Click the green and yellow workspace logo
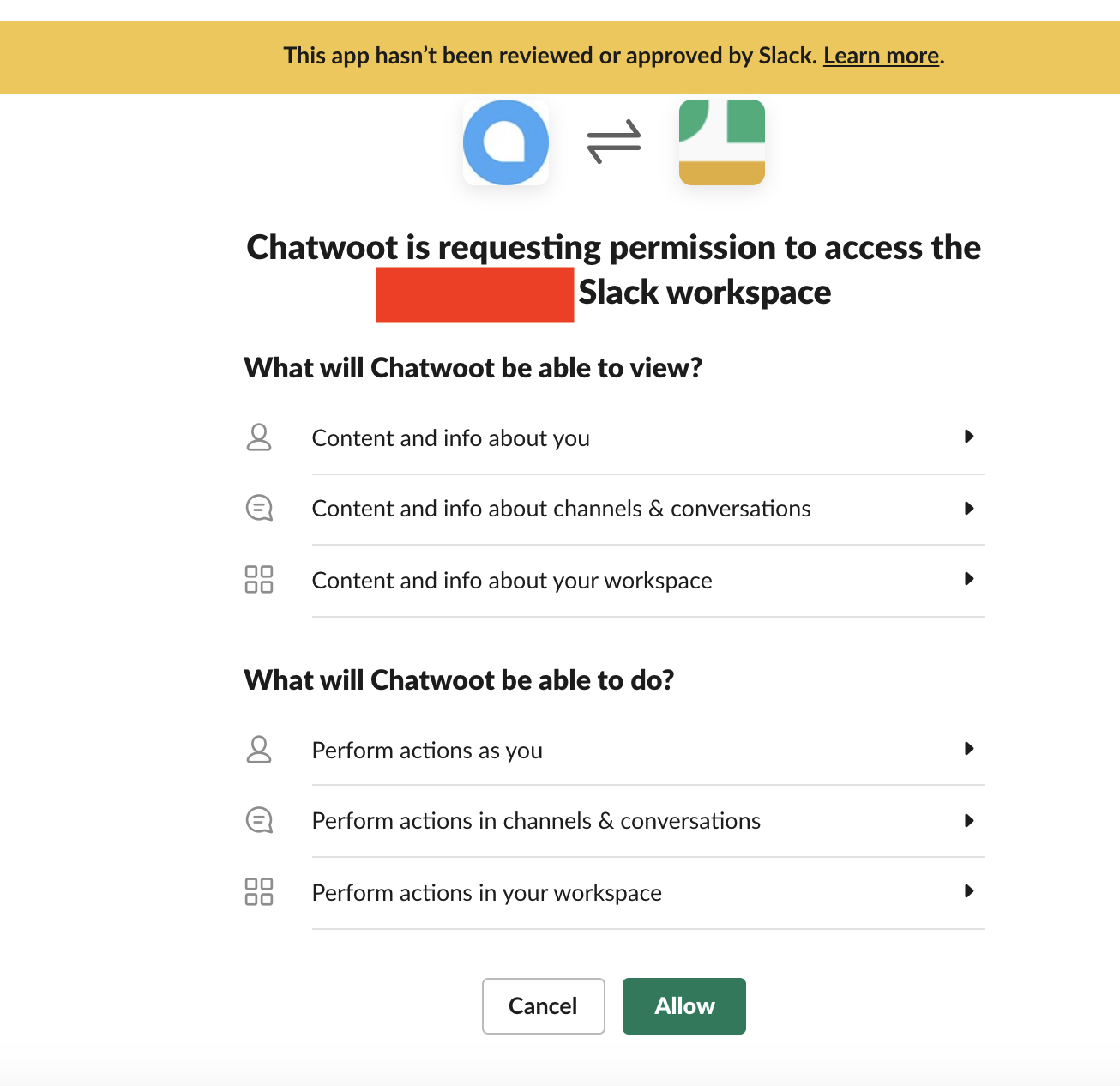The height and width of the screenshot is (1086, 1120). (722, 142)
